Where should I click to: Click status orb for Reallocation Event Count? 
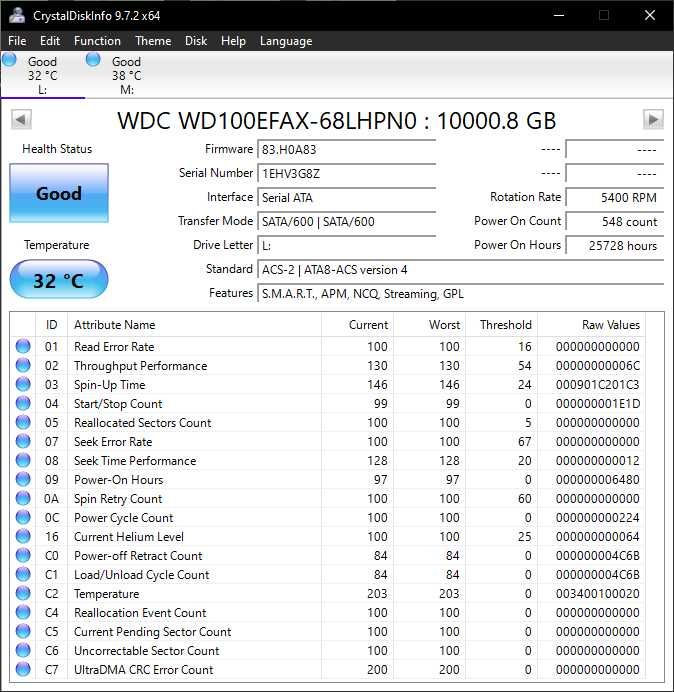[23, 612]
